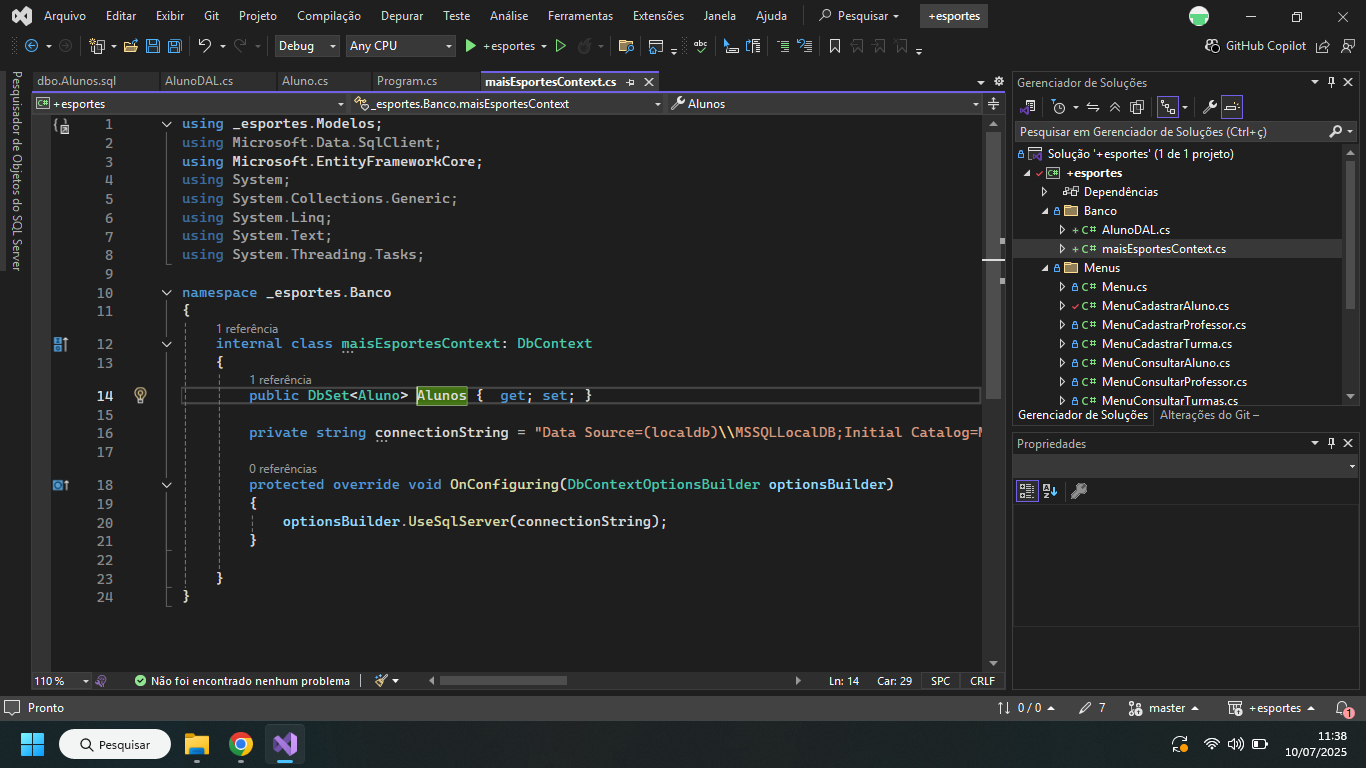
Task: Open the notifications bell in the status bar
Action: pyautogui.click(x=1345, y=708)
